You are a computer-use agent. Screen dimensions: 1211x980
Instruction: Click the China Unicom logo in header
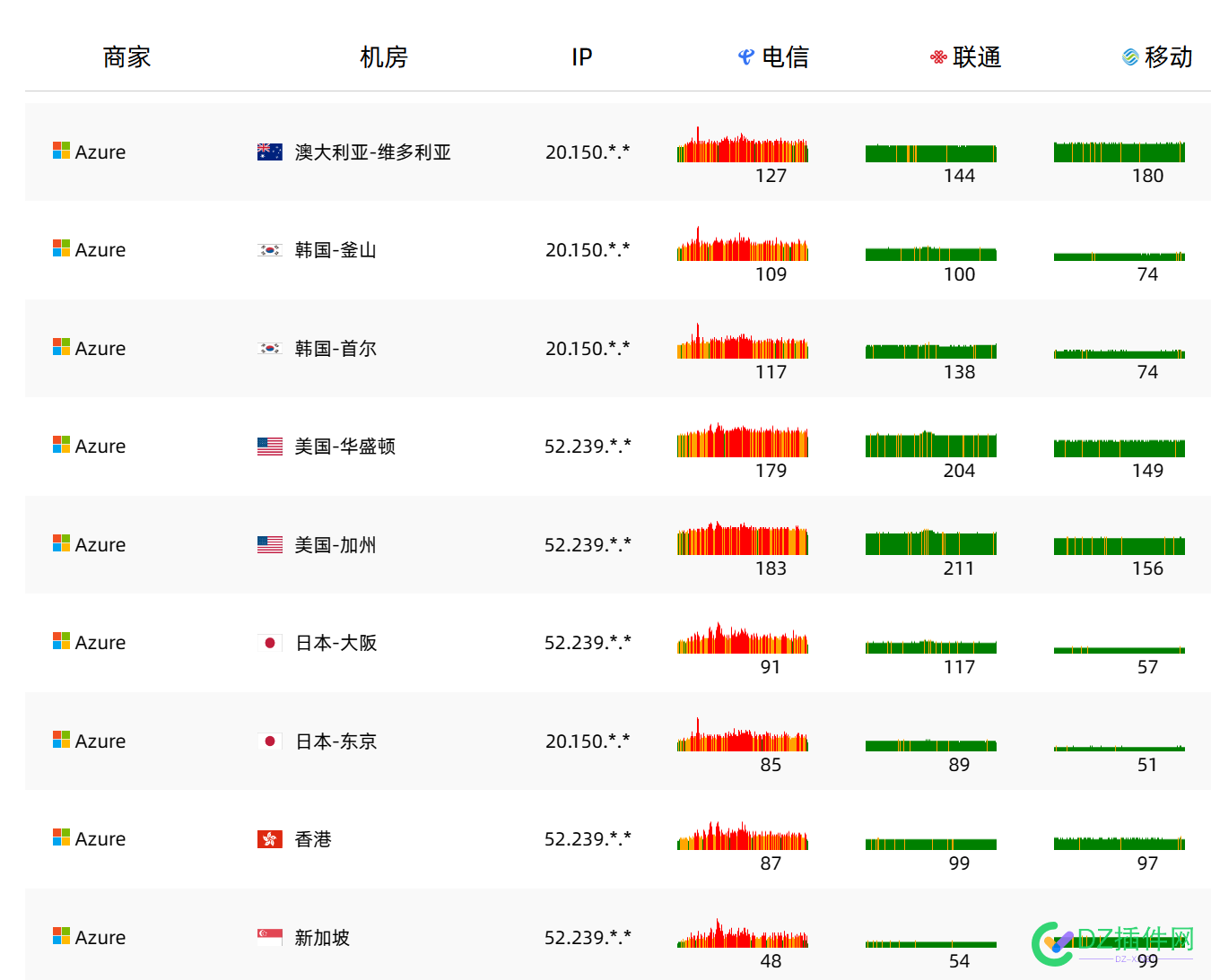click(938, 57)
